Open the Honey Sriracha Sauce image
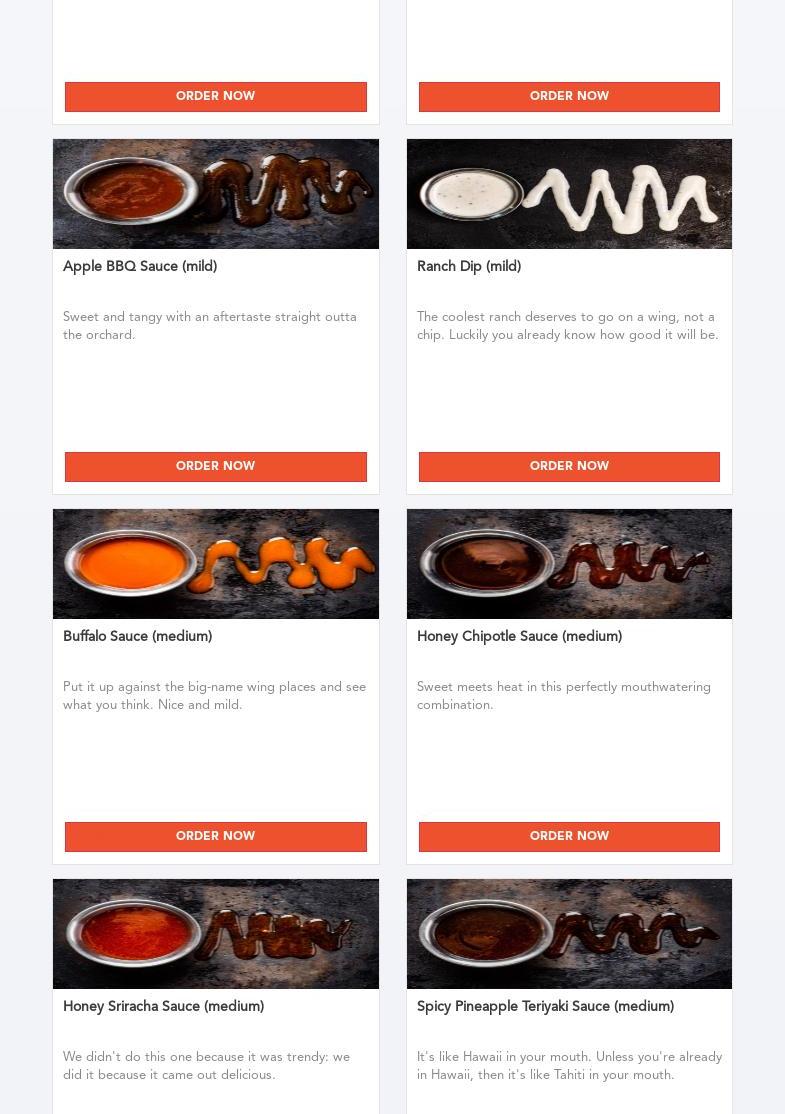The width and height of the screenshot is (785, 1114). pyautogui.click(x=215, y=934)
